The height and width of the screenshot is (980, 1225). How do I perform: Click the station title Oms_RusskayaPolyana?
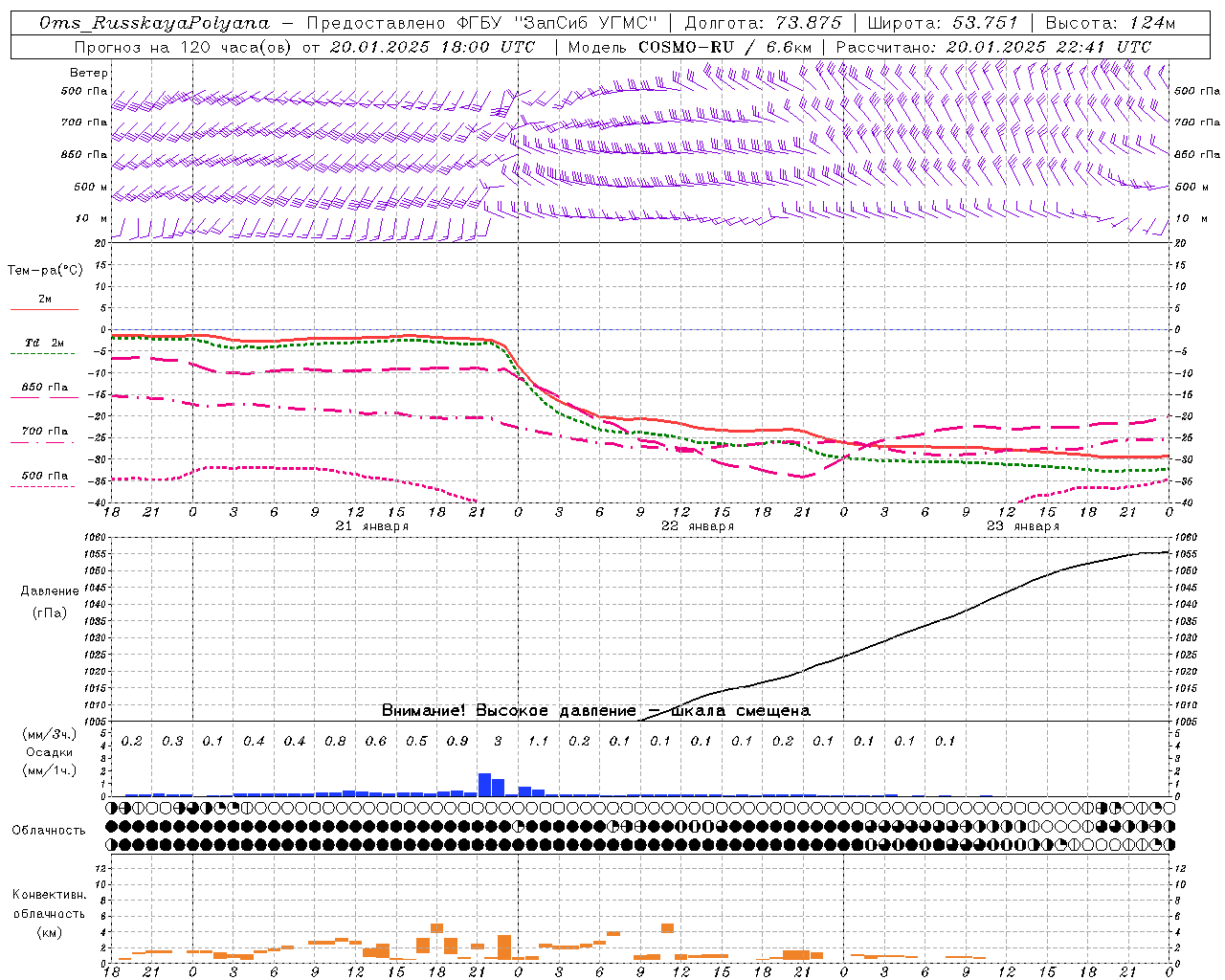[x=154, y=23]
